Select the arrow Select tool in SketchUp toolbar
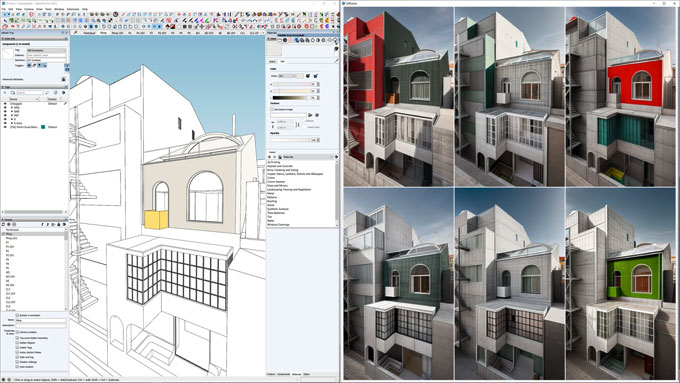Image resolution: width=680 pixels, height=383 pixels. (6, 14)
